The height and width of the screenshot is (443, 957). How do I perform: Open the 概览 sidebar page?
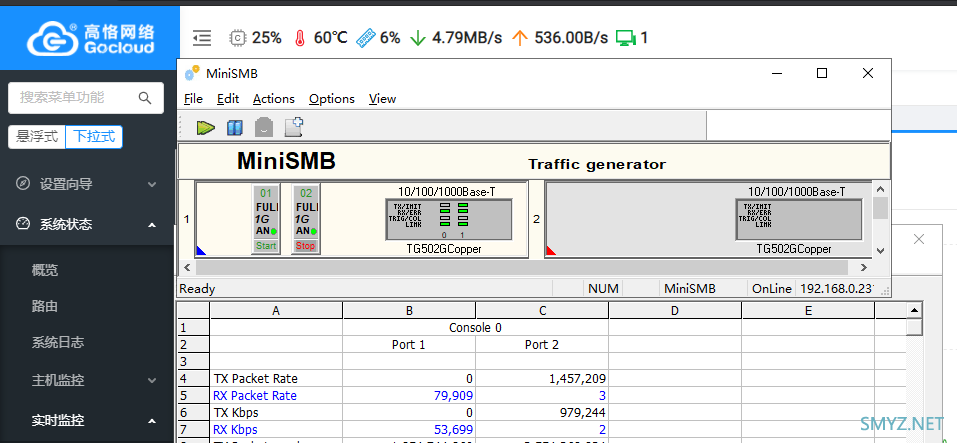click(x=45, y=270)
